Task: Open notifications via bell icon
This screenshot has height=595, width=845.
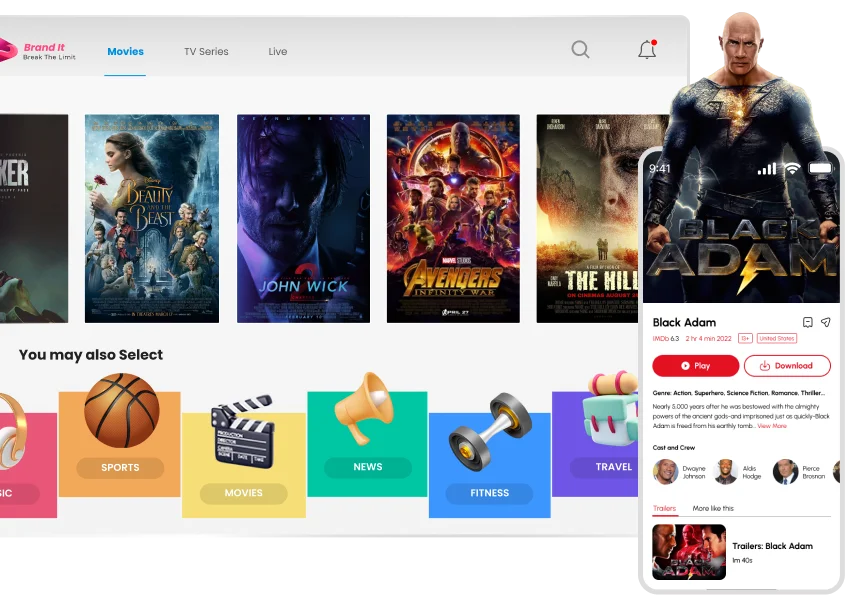Action: (647, 49)
